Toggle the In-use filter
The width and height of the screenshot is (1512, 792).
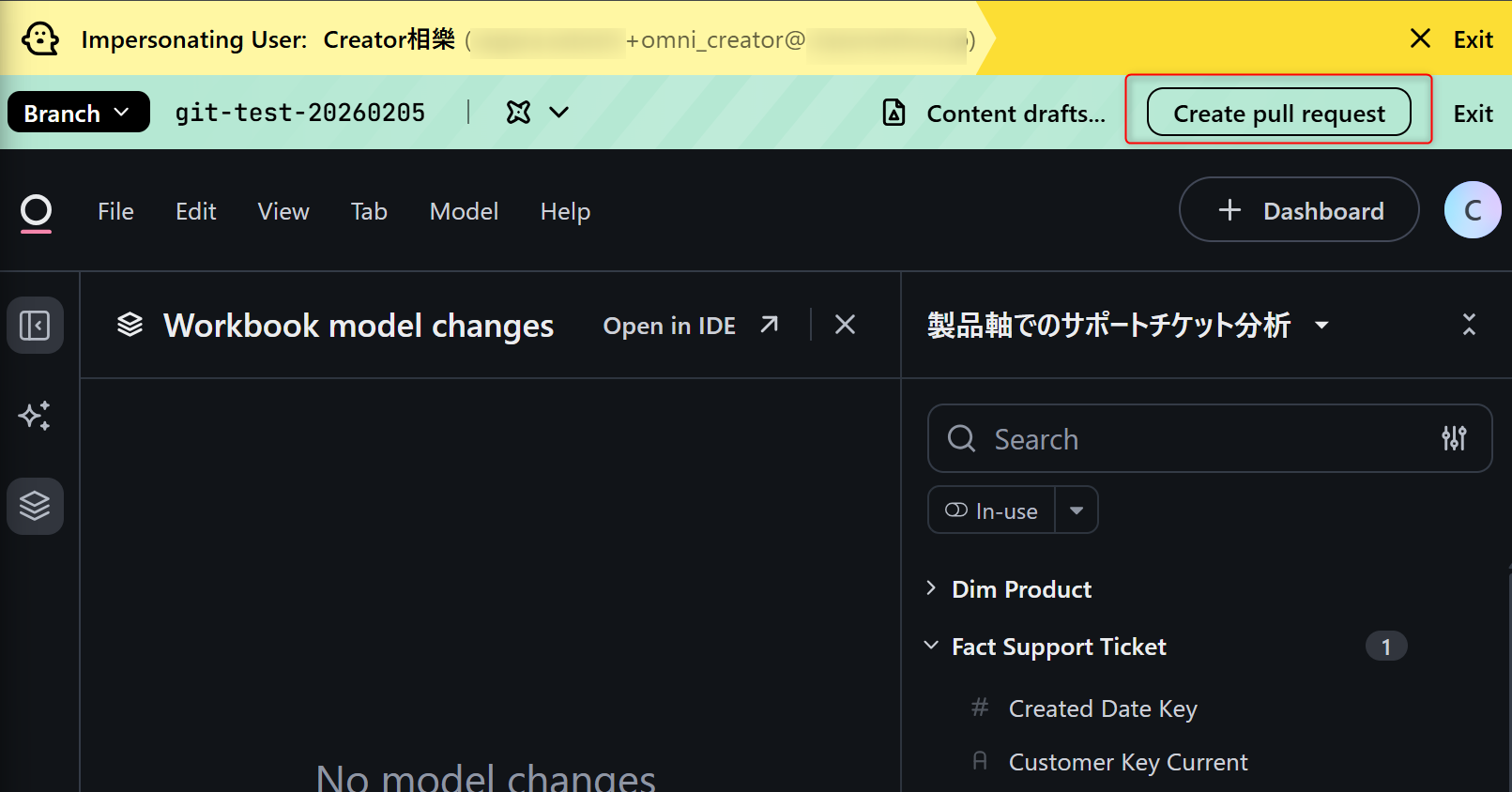(x=992, y=510)
